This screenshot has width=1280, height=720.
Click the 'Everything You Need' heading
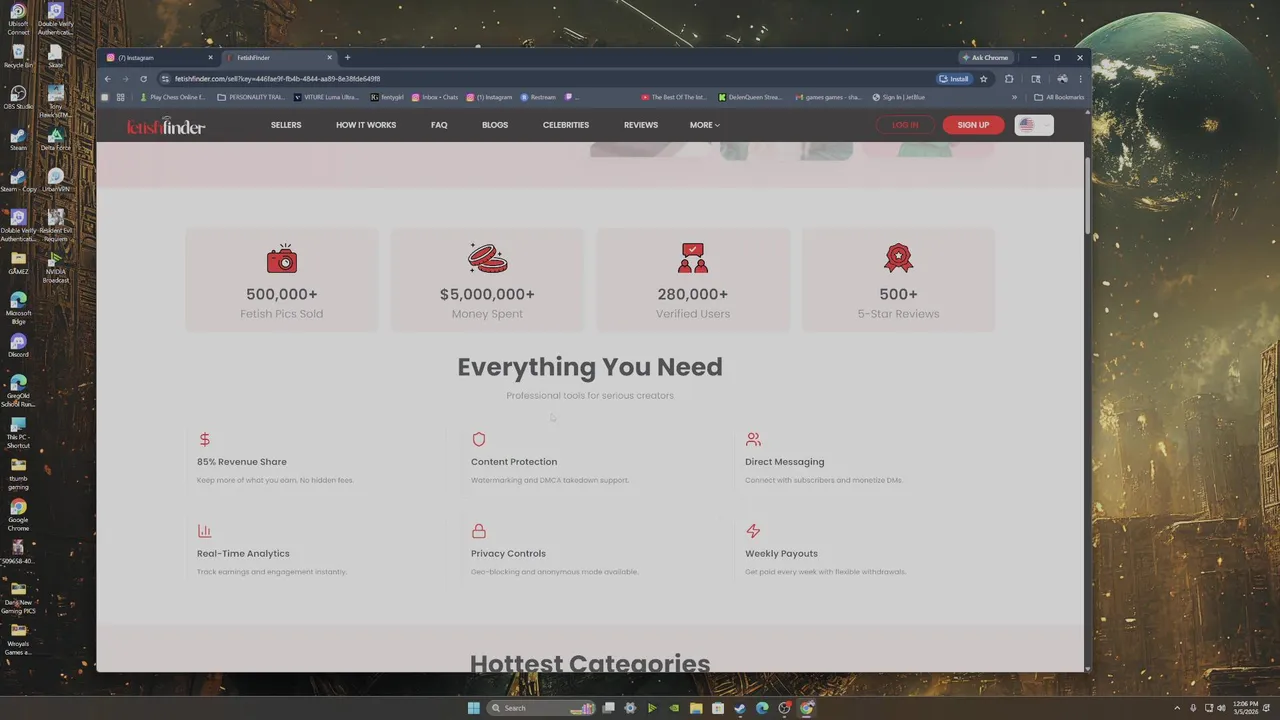click(590, 367)
